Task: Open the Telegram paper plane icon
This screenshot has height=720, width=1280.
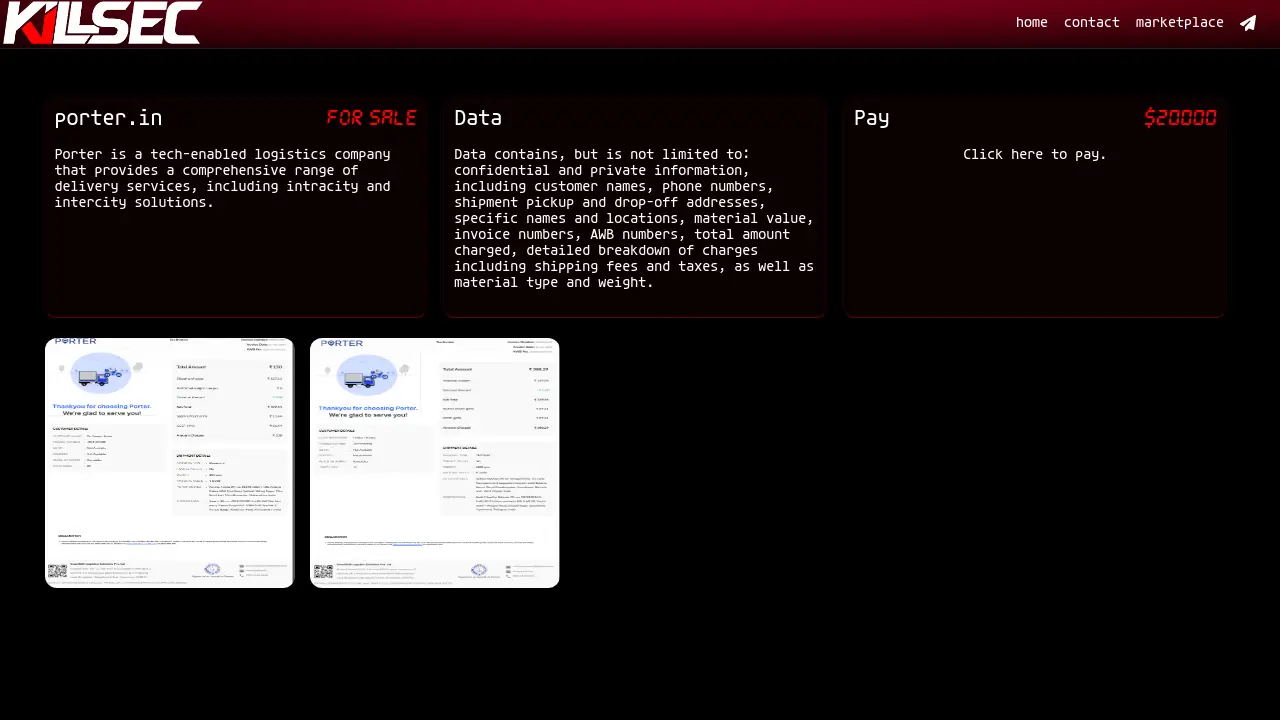Action: click(x=1248, y=23)
